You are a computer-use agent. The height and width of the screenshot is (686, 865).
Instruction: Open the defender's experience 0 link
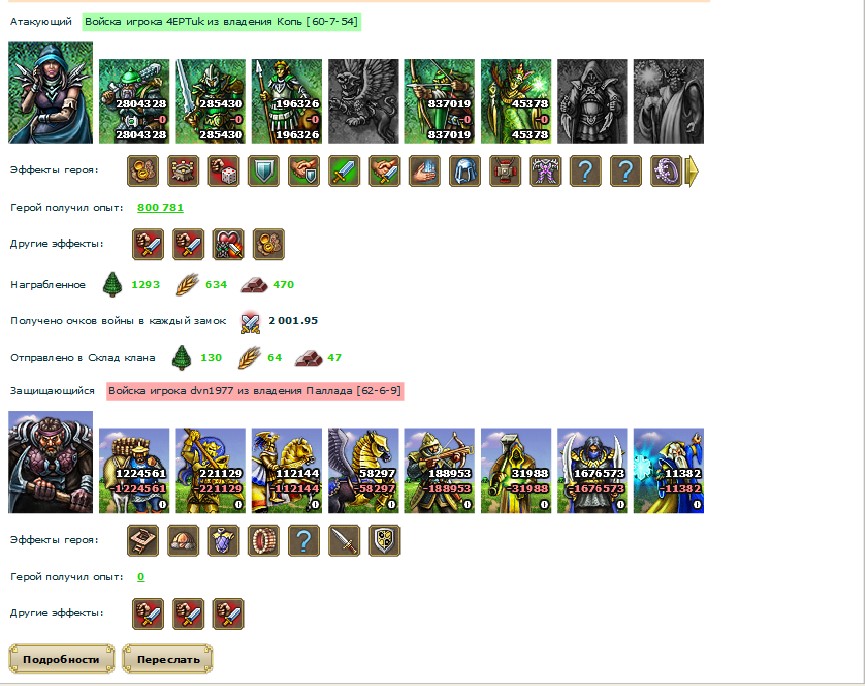141,577
